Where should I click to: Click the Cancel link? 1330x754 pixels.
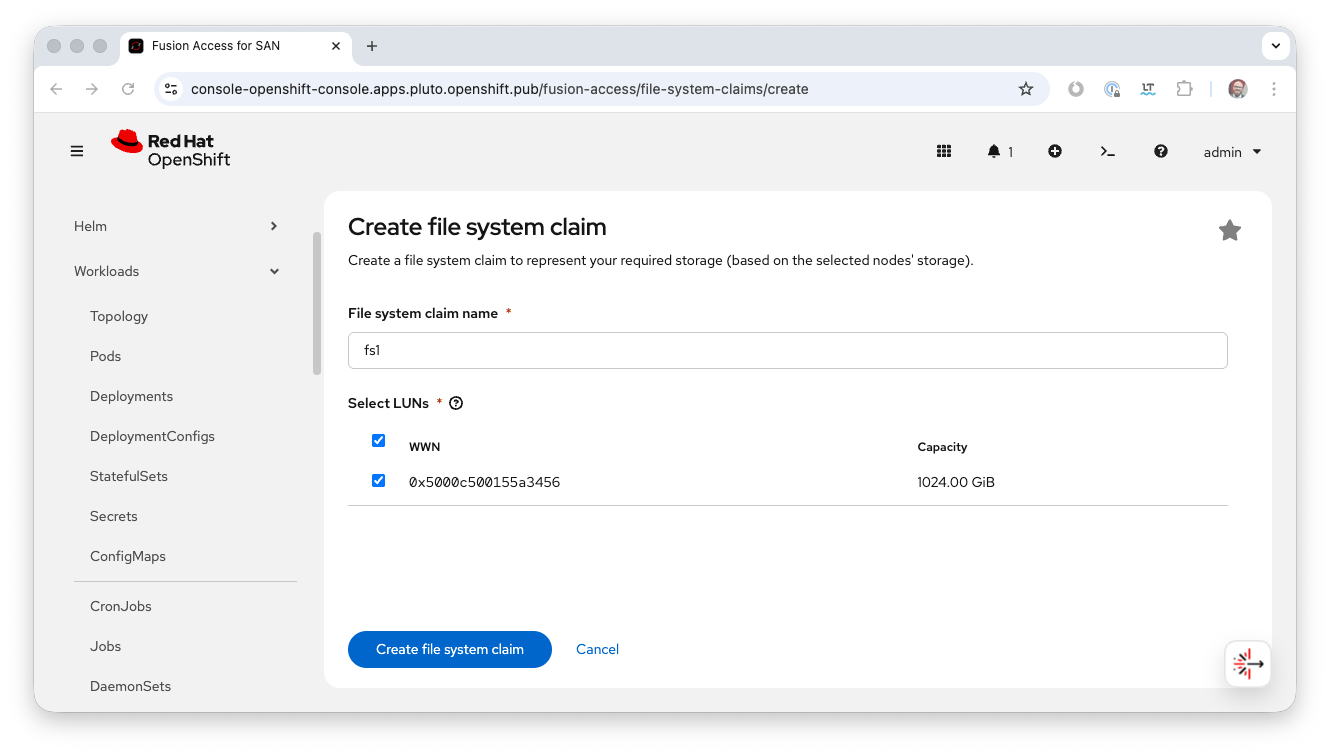[597, 649]
